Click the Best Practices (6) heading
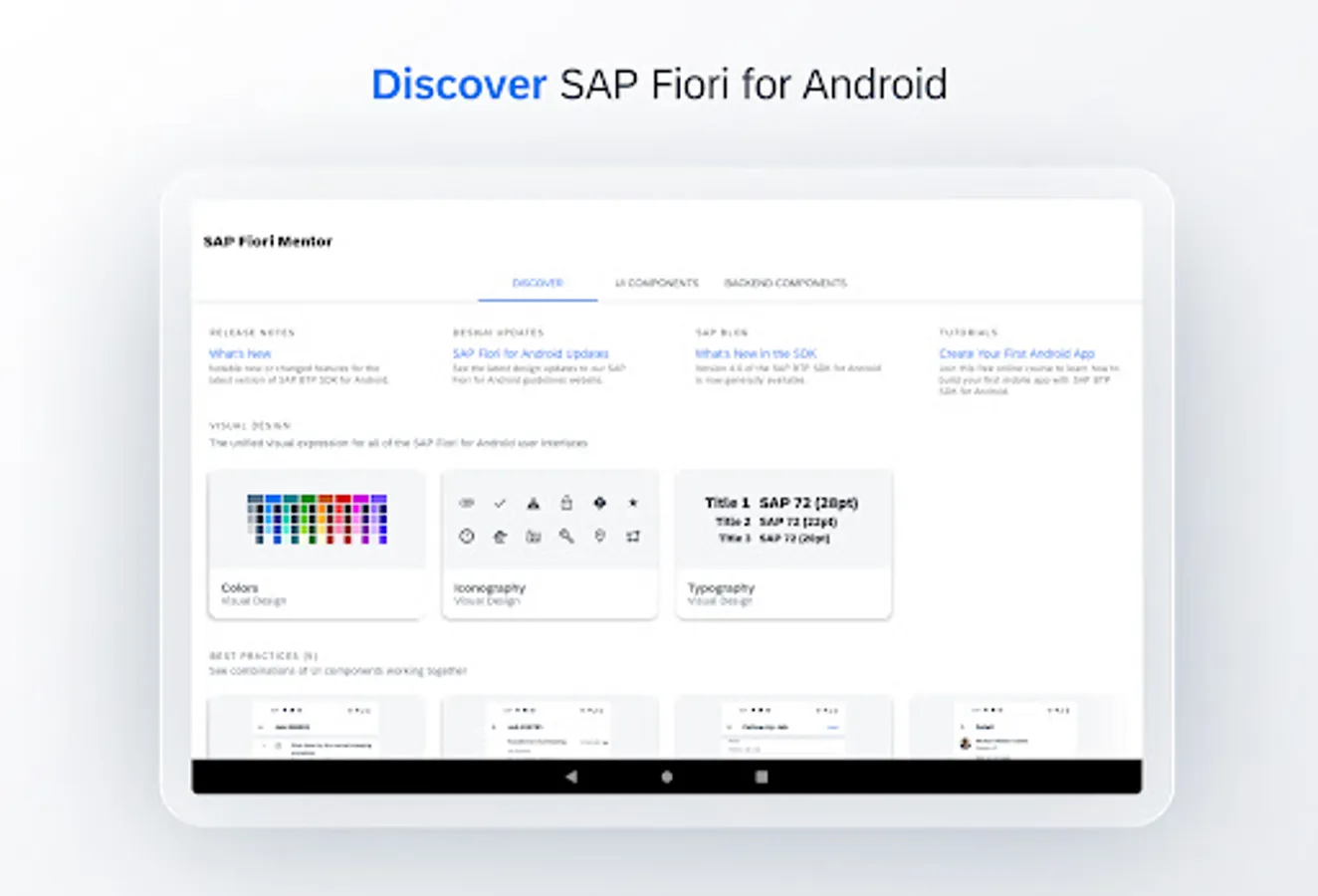Viewport: 1318px width, 896px height. click(x=264, y=656)
